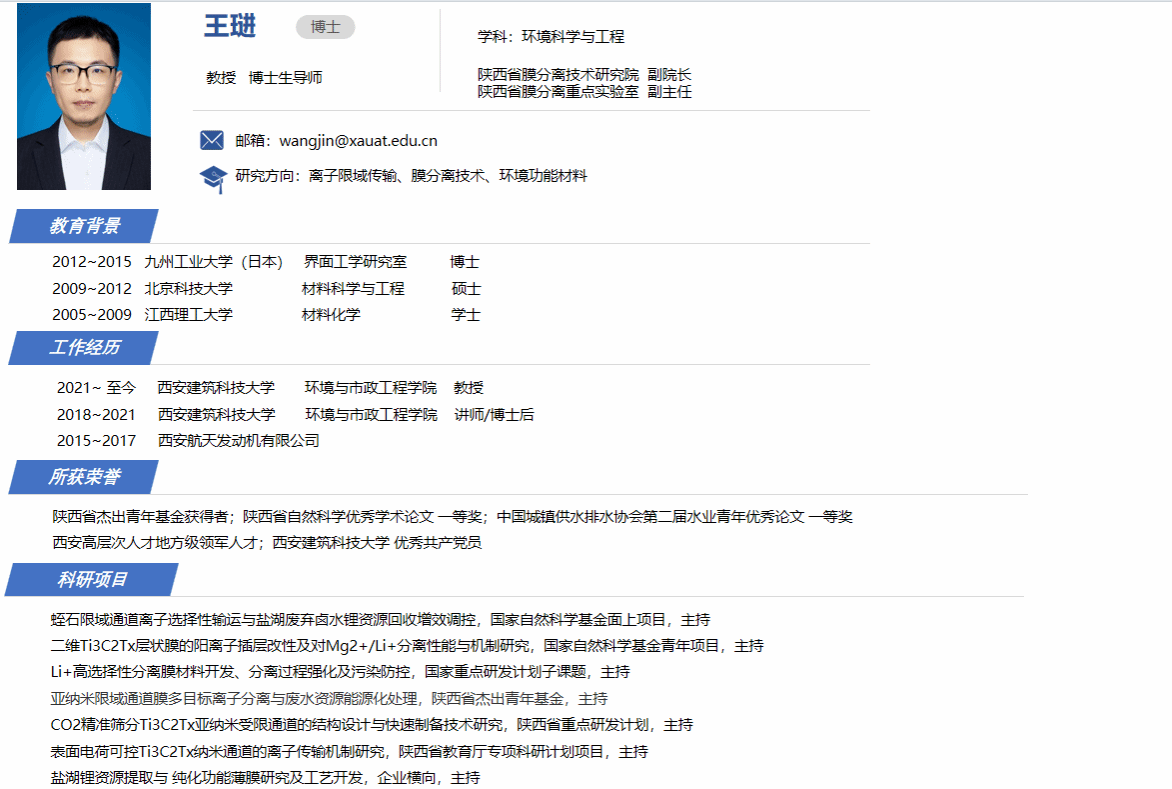Click the 江西理工大学 education entry
The image size is (1172, 789).
tap(188, 315)
